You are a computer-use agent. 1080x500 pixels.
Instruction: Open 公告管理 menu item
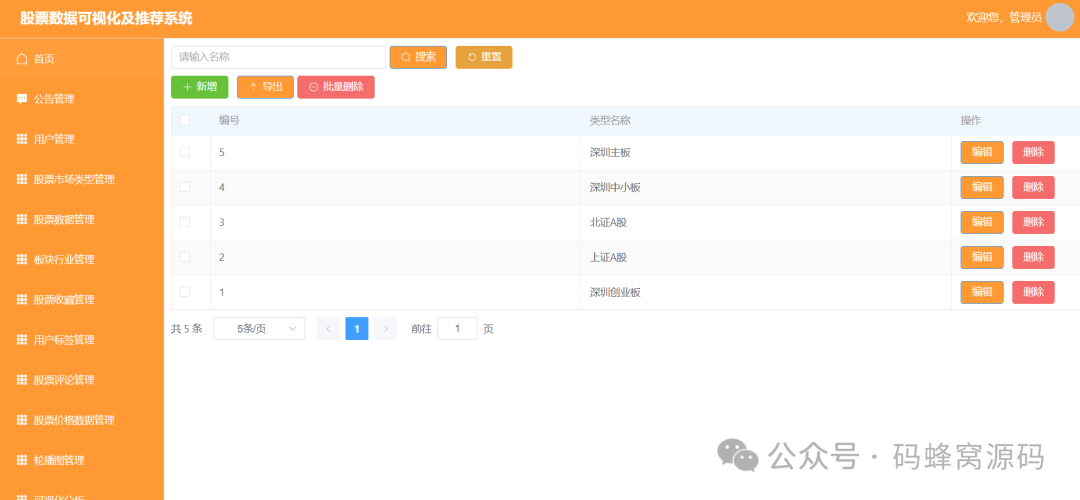(x=82, y=98)
